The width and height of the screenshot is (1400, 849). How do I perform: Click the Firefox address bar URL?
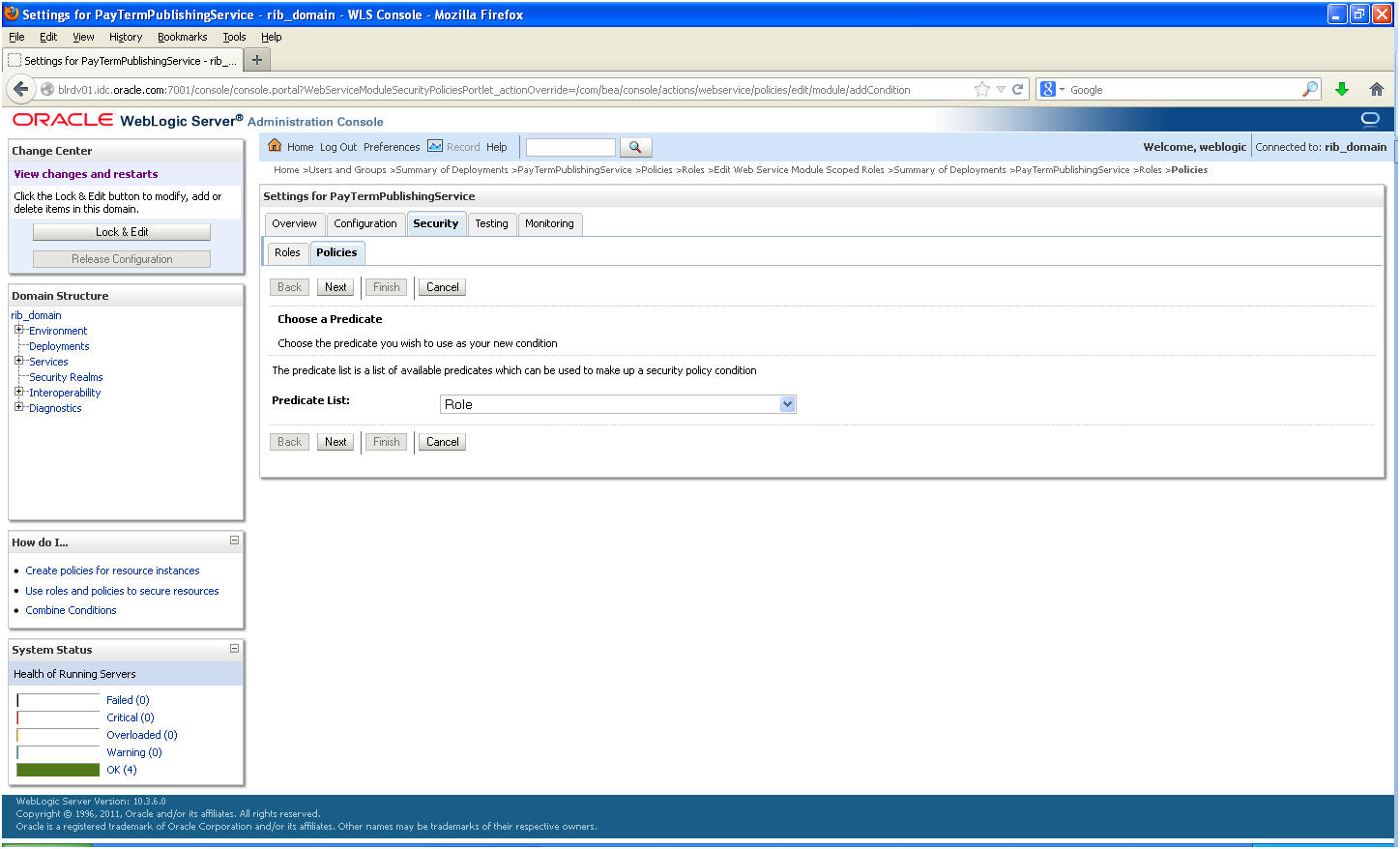(483, 90)
